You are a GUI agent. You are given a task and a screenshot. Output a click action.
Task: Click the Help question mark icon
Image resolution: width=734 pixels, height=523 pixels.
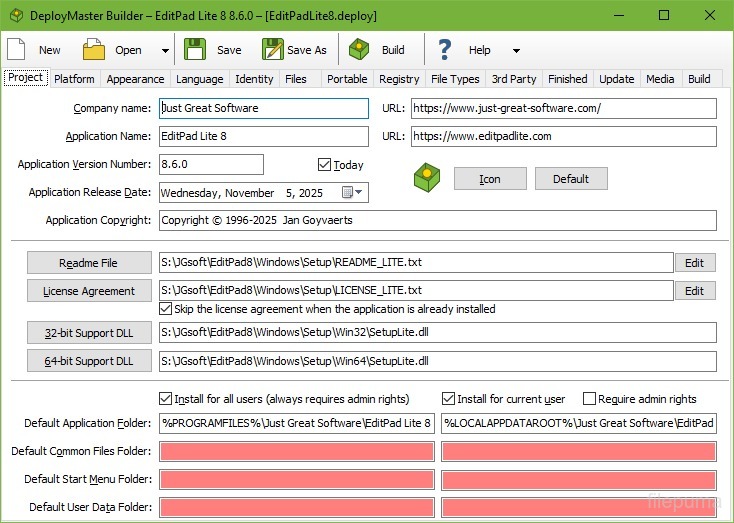tap(445, 49)
